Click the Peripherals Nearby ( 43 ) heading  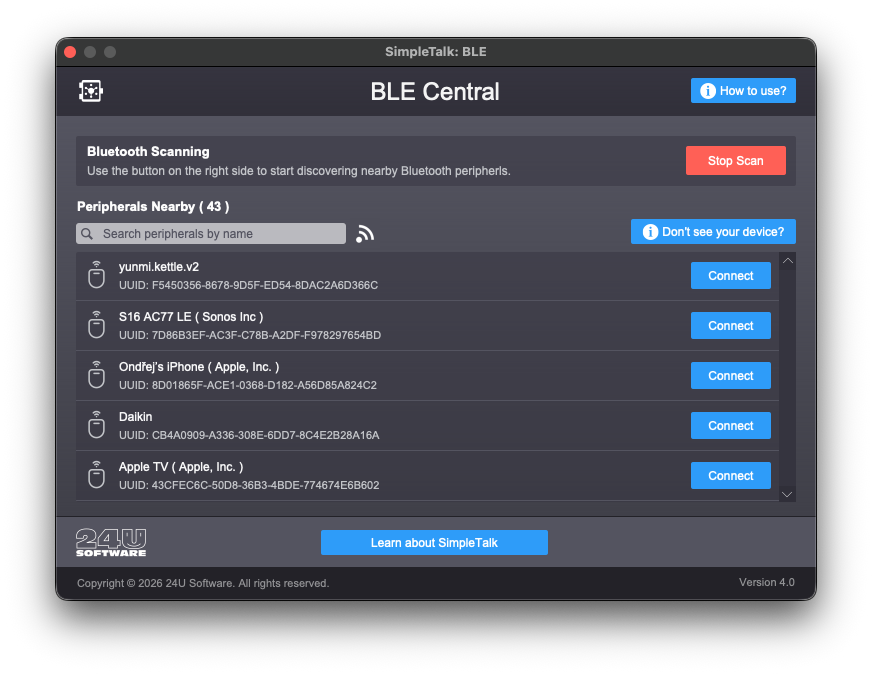pos(153,207)
